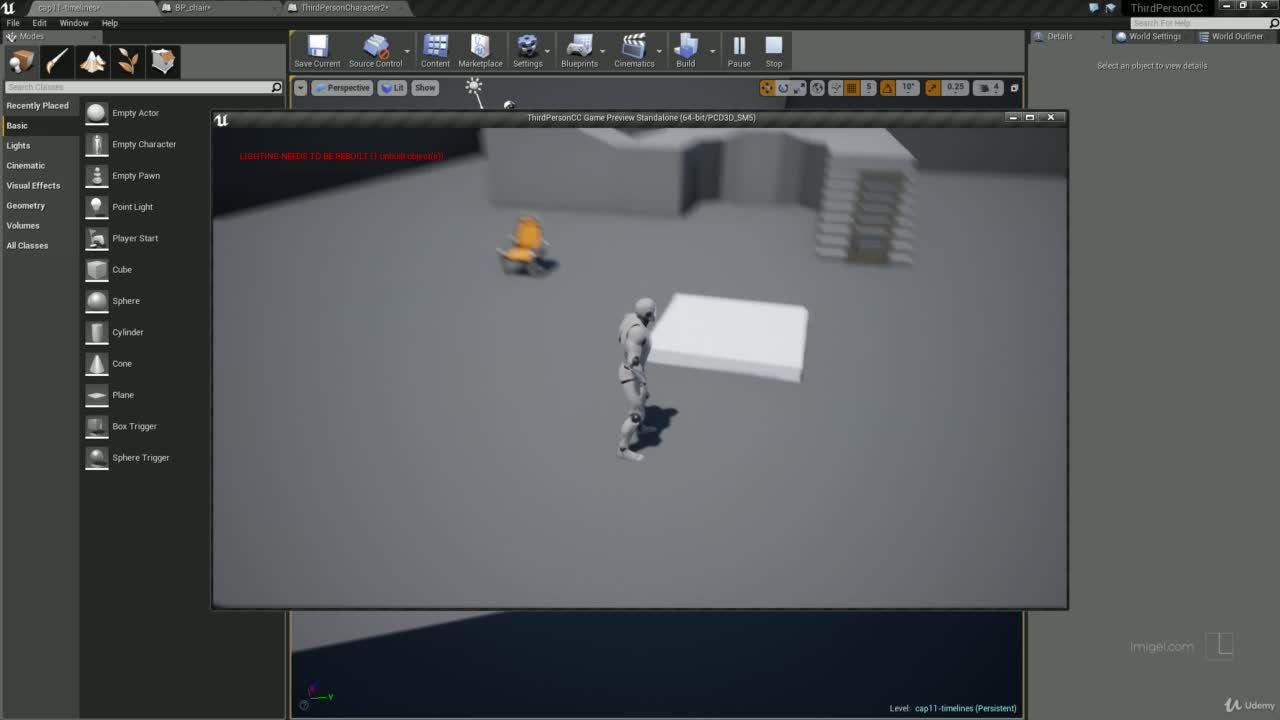The image size is (1280, 720).
Task: Click the Search Classes input field
Action: coord(140,87)
